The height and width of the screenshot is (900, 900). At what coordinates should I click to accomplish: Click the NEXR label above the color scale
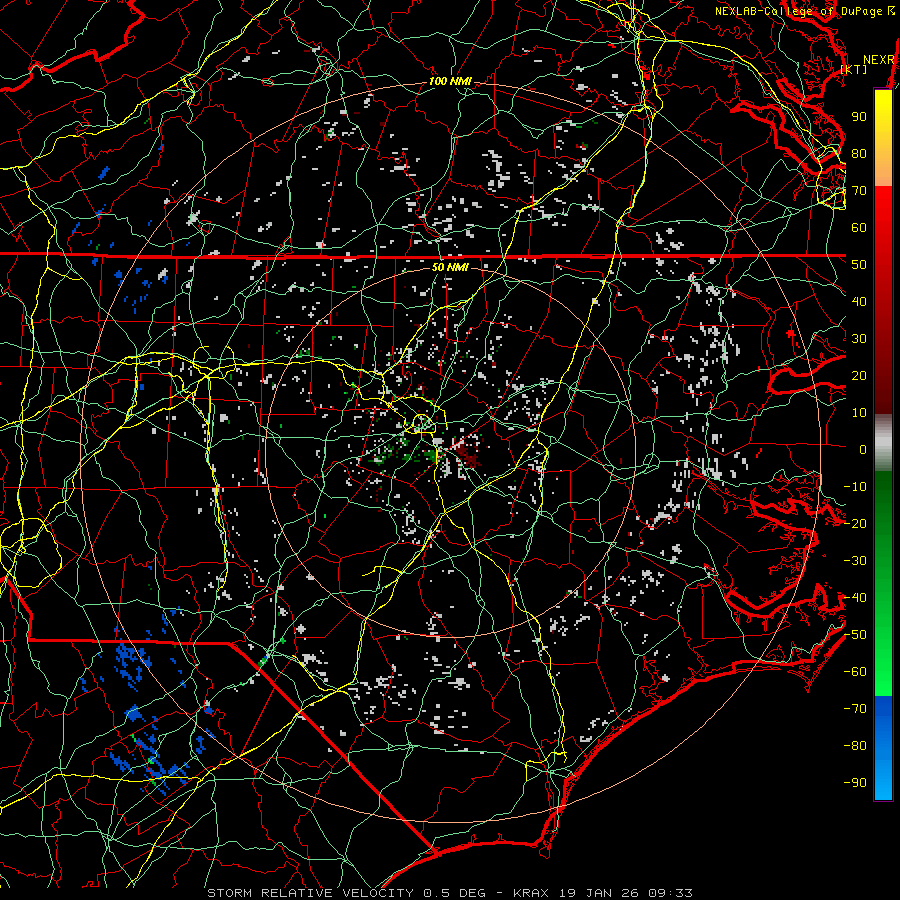pyautogui.click(x=879, y=60)
